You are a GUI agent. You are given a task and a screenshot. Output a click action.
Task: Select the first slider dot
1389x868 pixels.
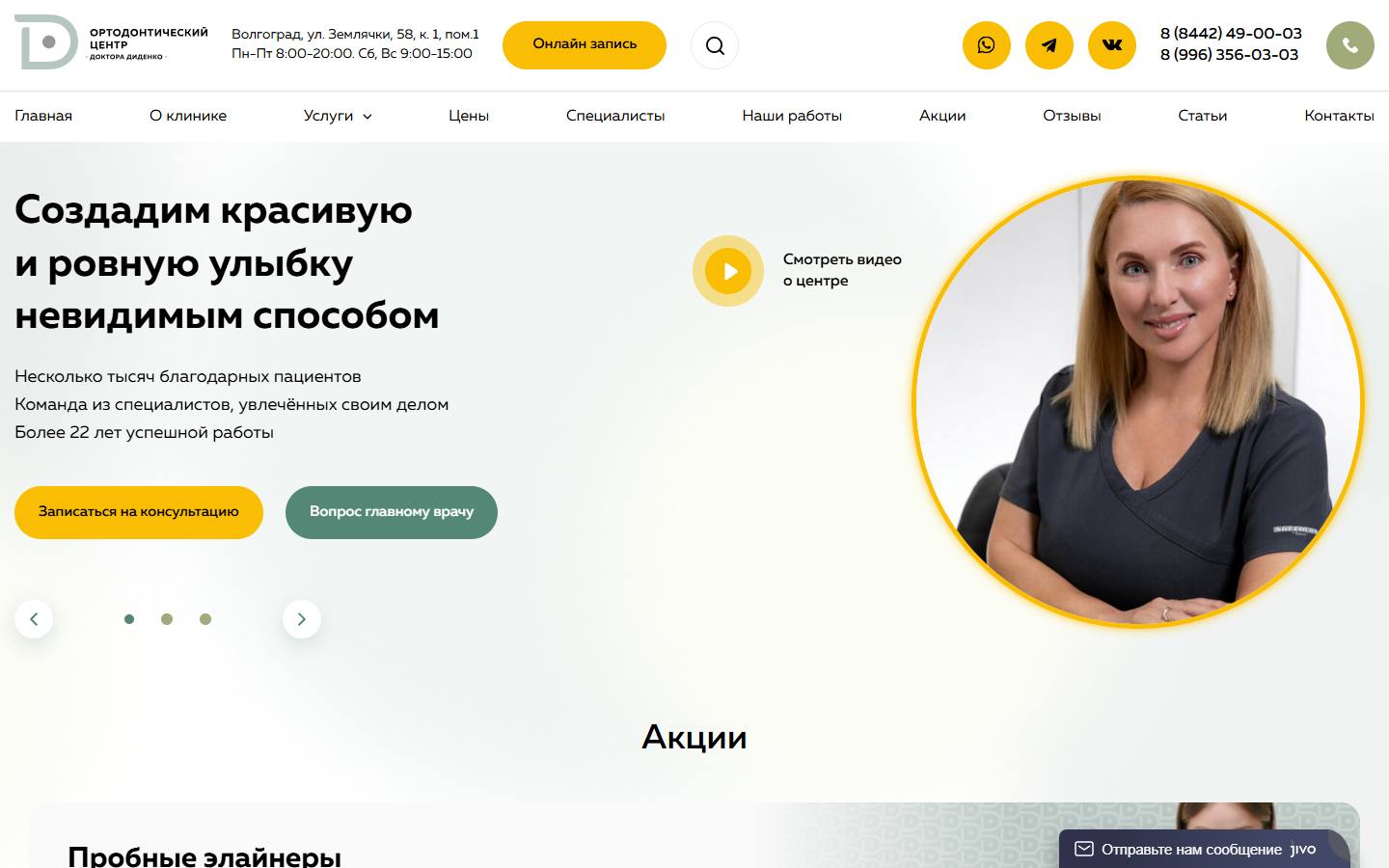click(129, 619)
